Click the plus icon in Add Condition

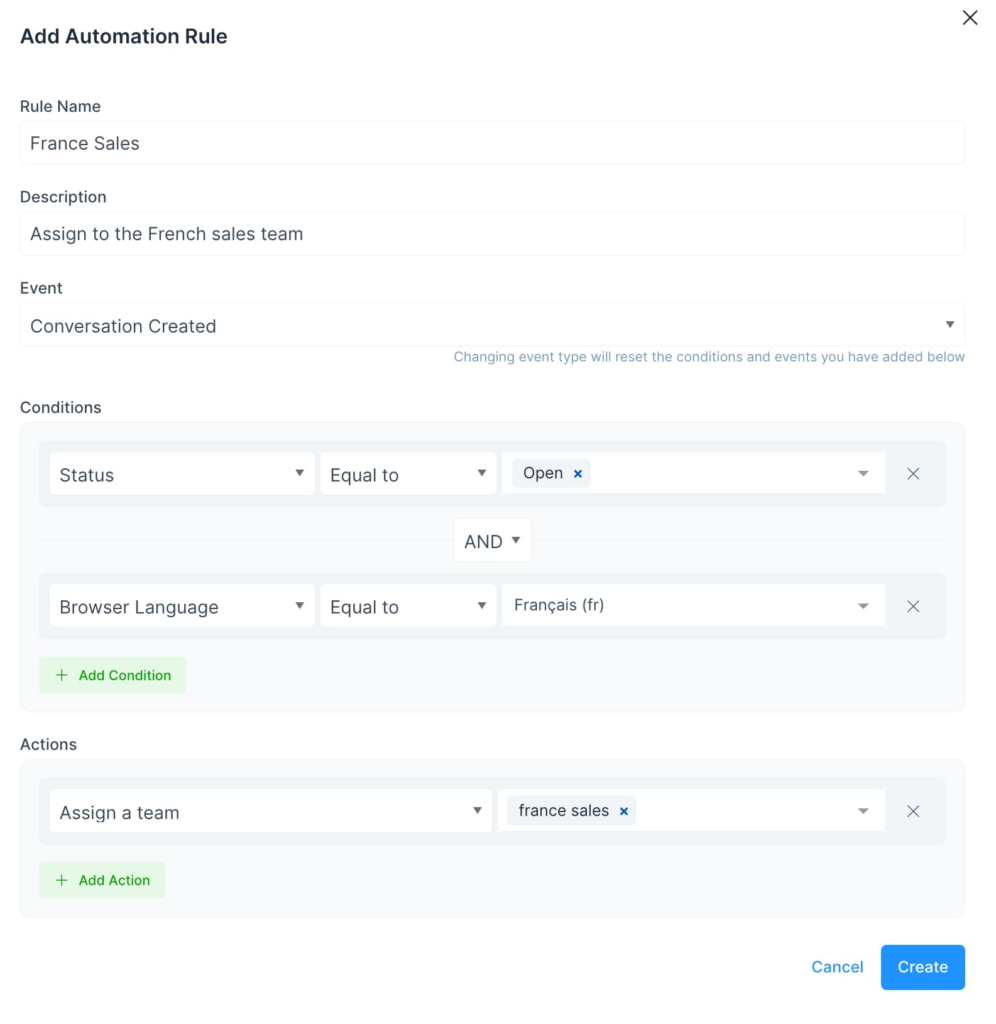61,675
